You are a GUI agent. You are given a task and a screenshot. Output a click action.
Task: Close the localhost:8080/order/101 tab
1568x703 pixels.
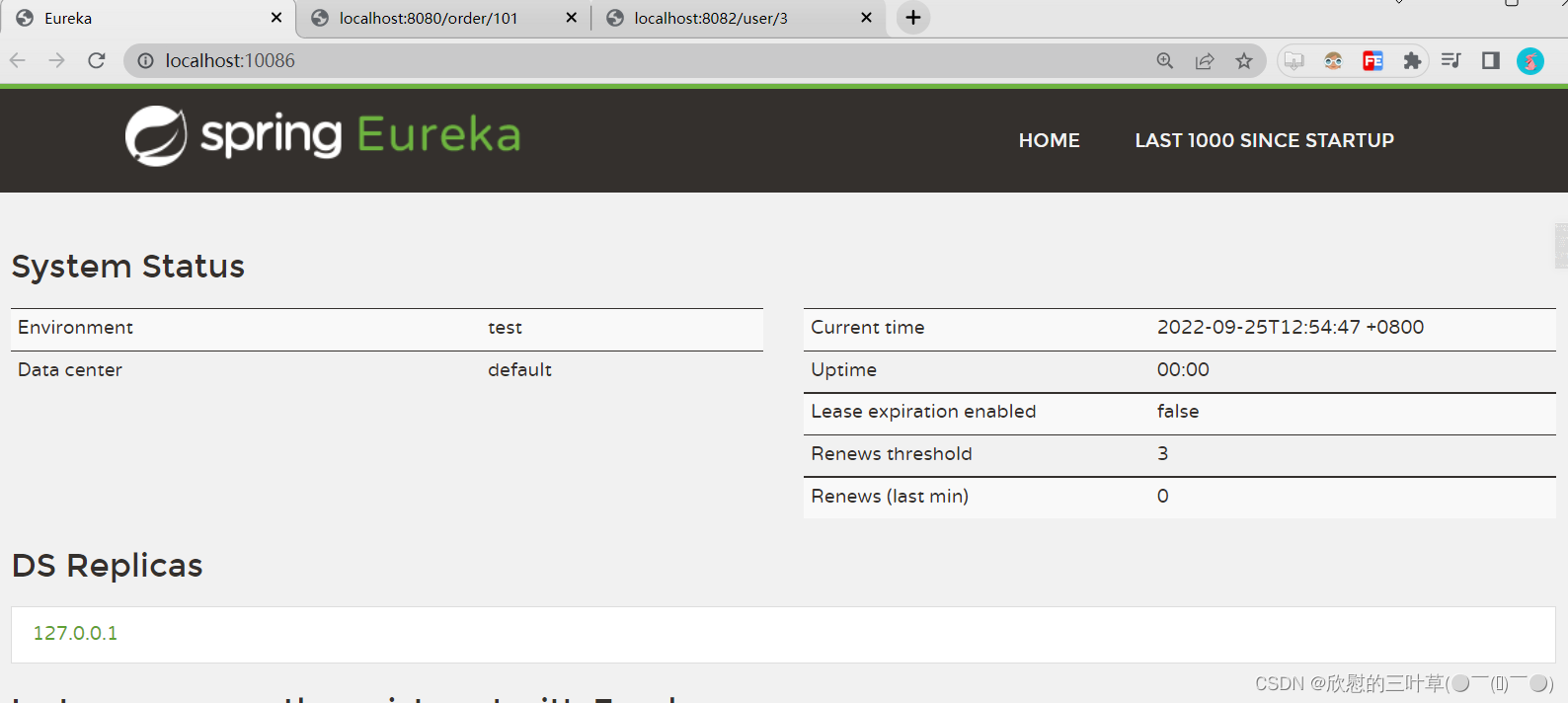click(x=571, y=18)
